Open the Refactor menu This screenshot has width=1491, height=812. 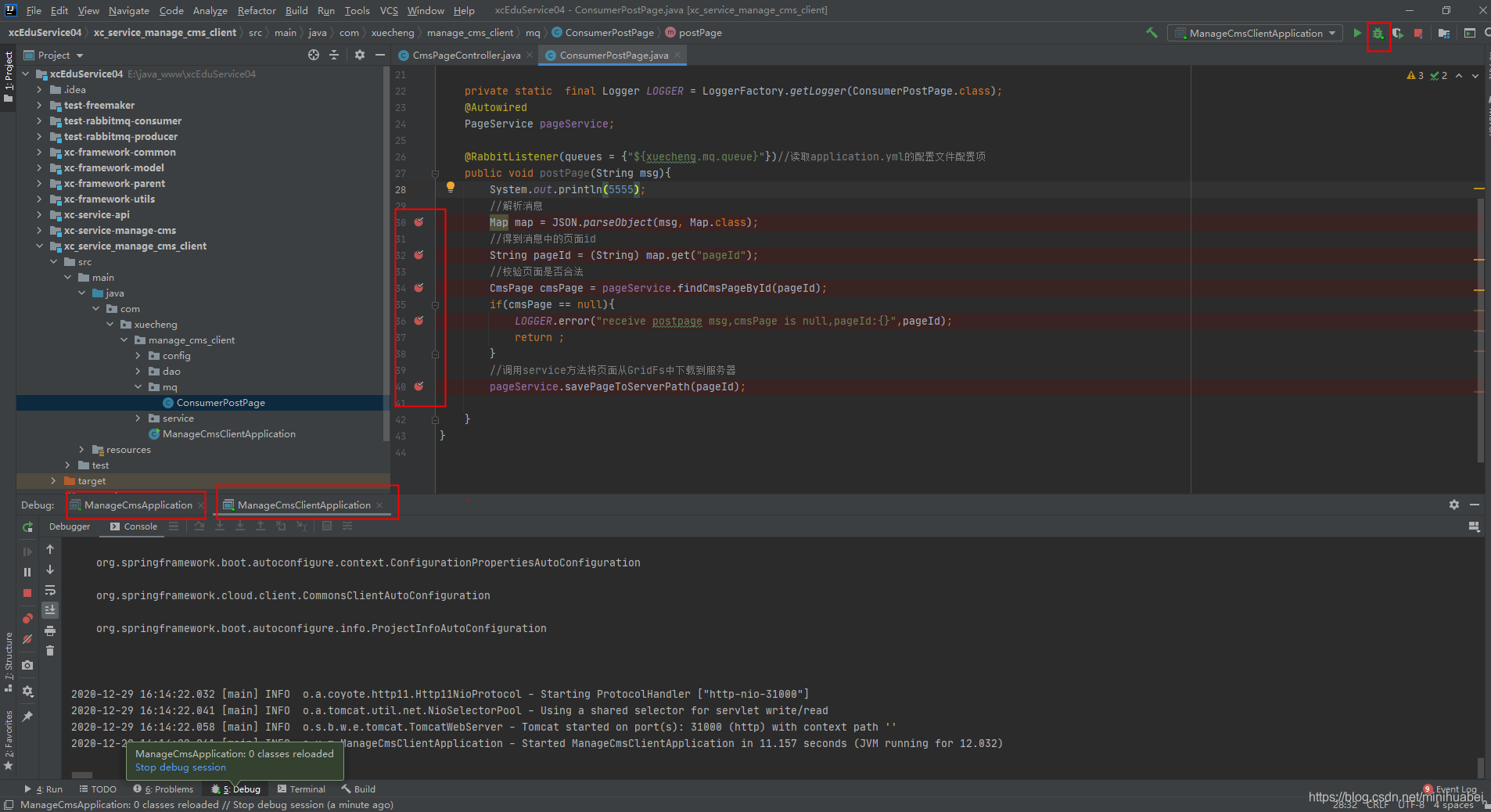[x=257, y=10]
